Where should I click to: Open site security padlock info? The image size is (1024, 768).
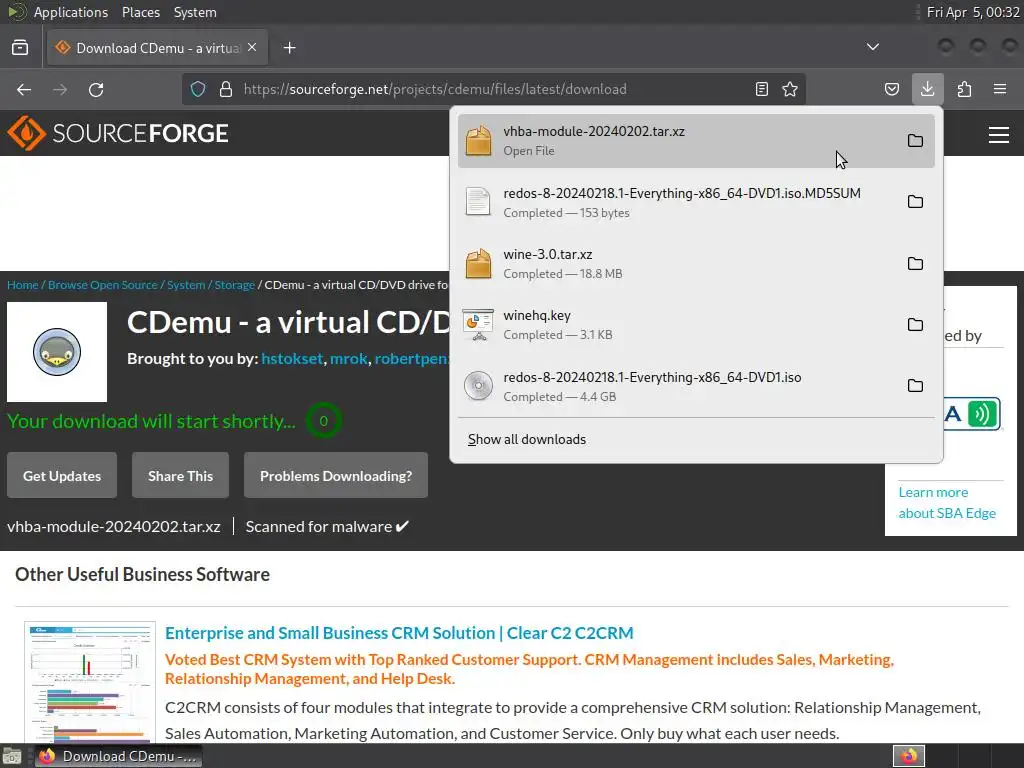[226, 89]
